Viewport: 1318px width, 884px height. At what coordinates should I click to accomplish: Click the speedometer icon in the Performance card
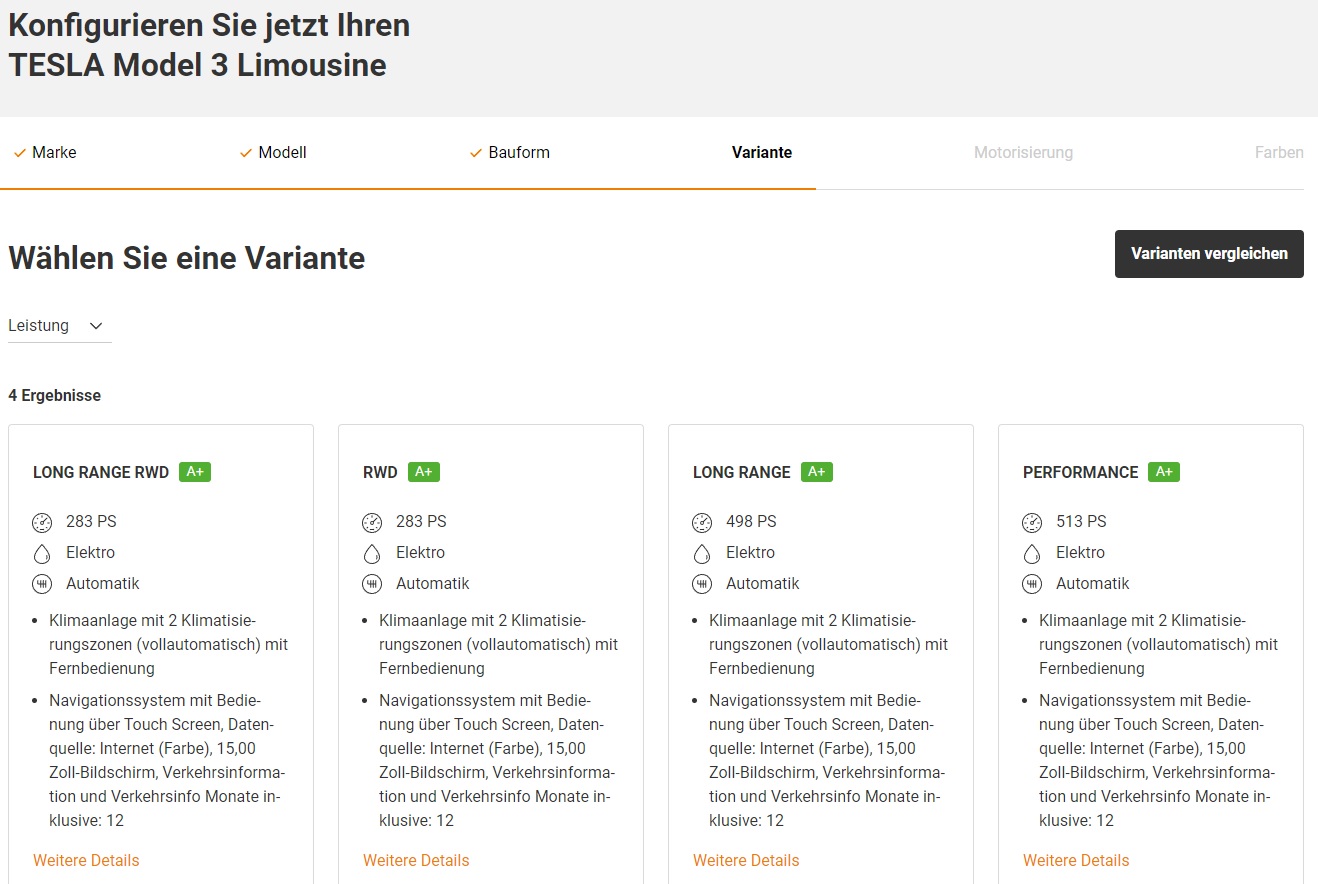pyautogui.click(x=1032, y=522)
